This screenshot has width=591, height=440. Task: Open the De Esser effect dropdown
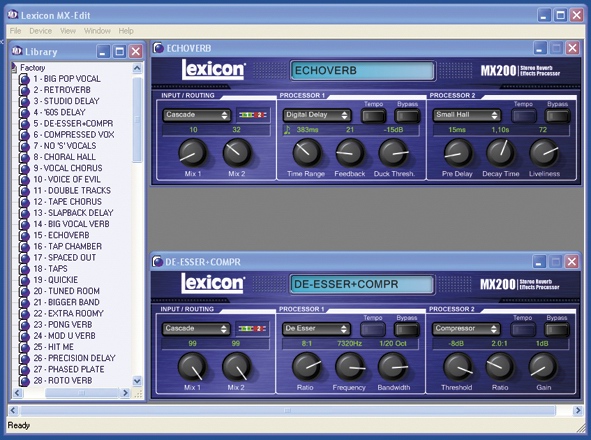click(316, 329)
